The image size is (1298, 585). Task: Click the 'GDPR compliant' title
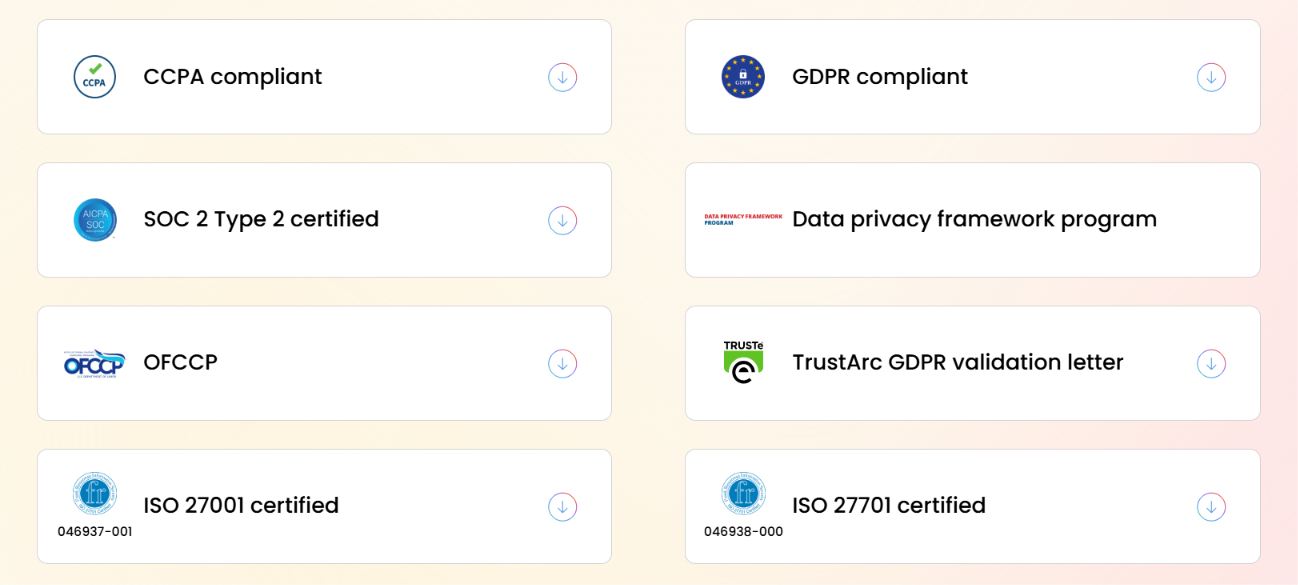pos(880,77)
